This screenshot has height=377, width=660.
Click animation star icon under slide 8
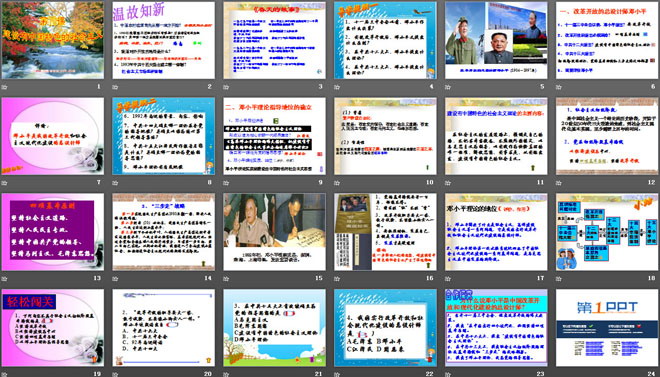tap(115, 183)
